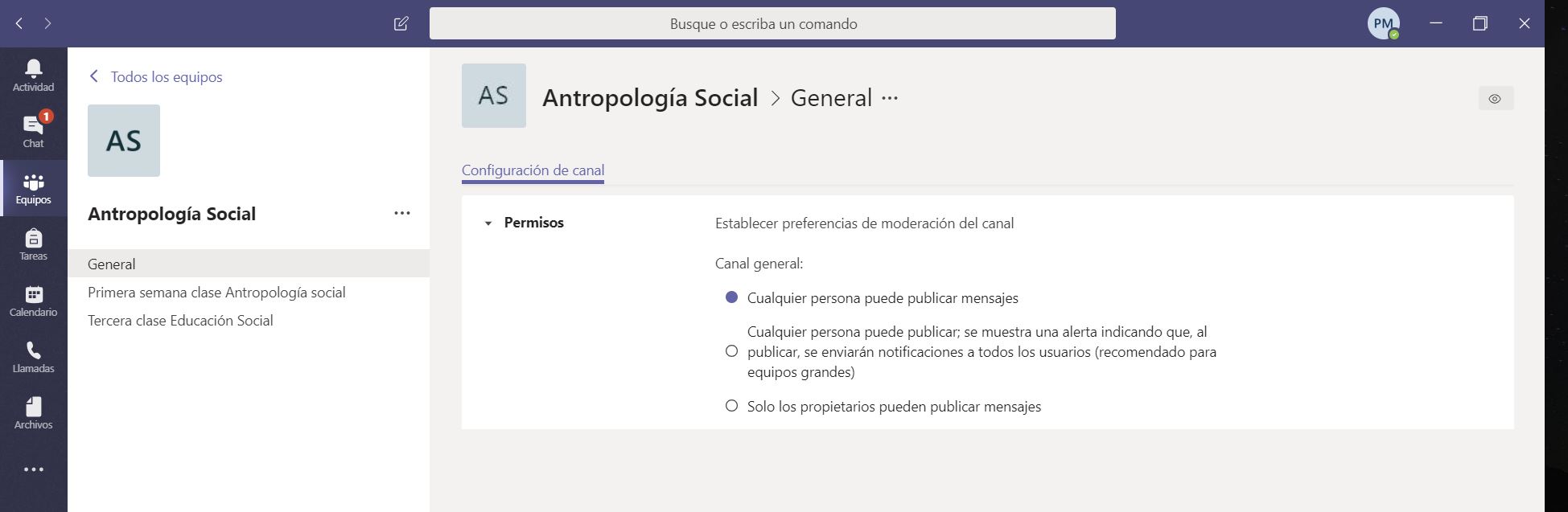
Task: Open more options for Antropología Social team
Action: click(x=402, y=213)
